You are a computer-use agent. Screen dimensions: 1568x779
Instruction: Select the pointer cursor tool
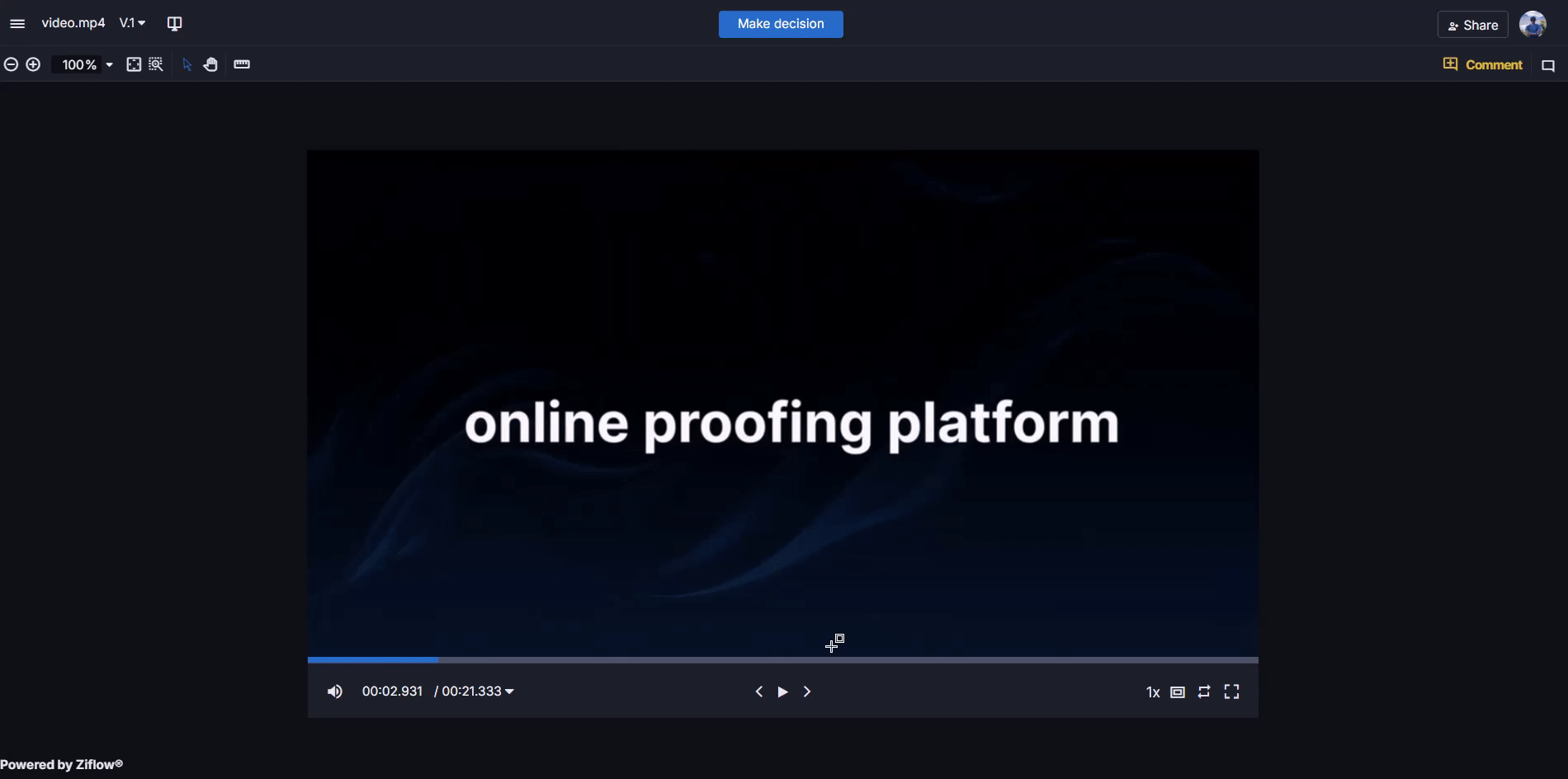coord(187,64)
